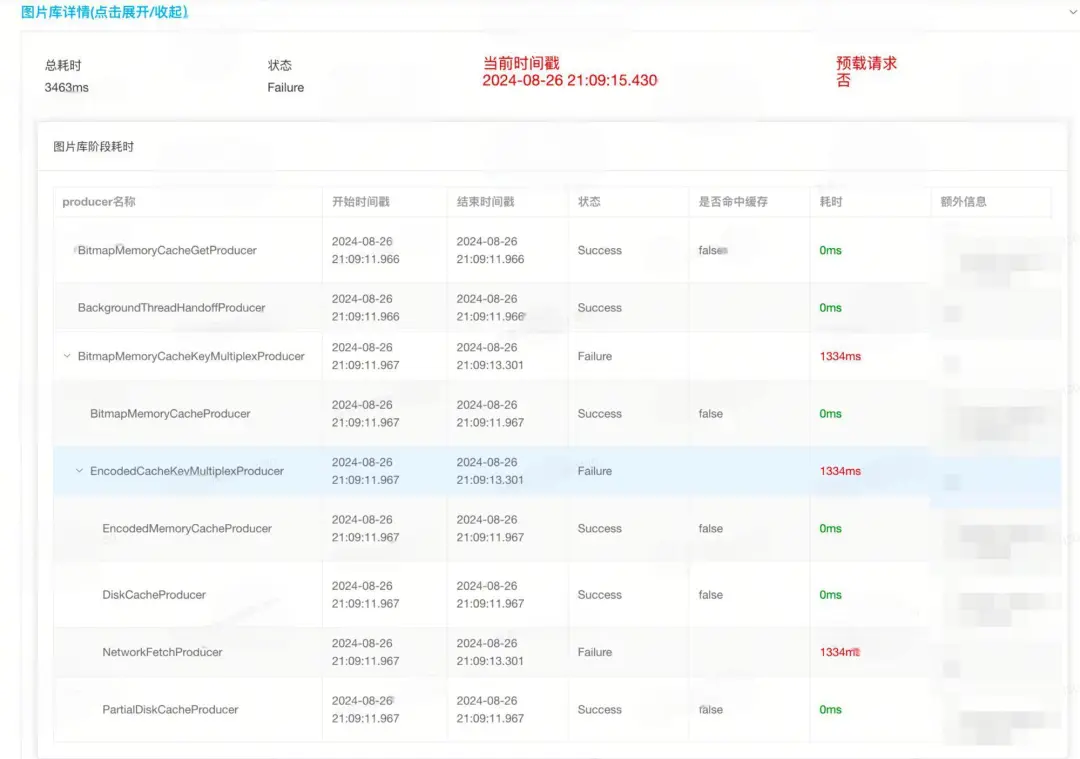The height and width of the screenshot is (759, 1080).
Task: Click 0ms in the BitmapMemoryCacheProducer row
Action: tap(830, 414)
